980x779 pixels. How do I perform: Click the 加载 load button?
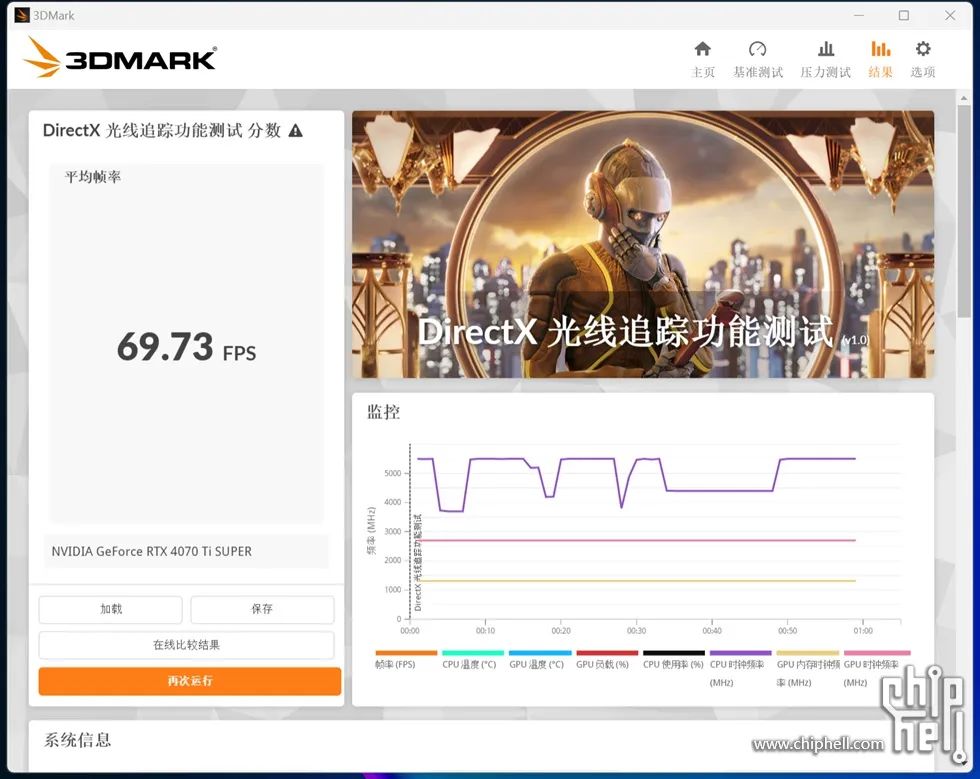[111, 609]
